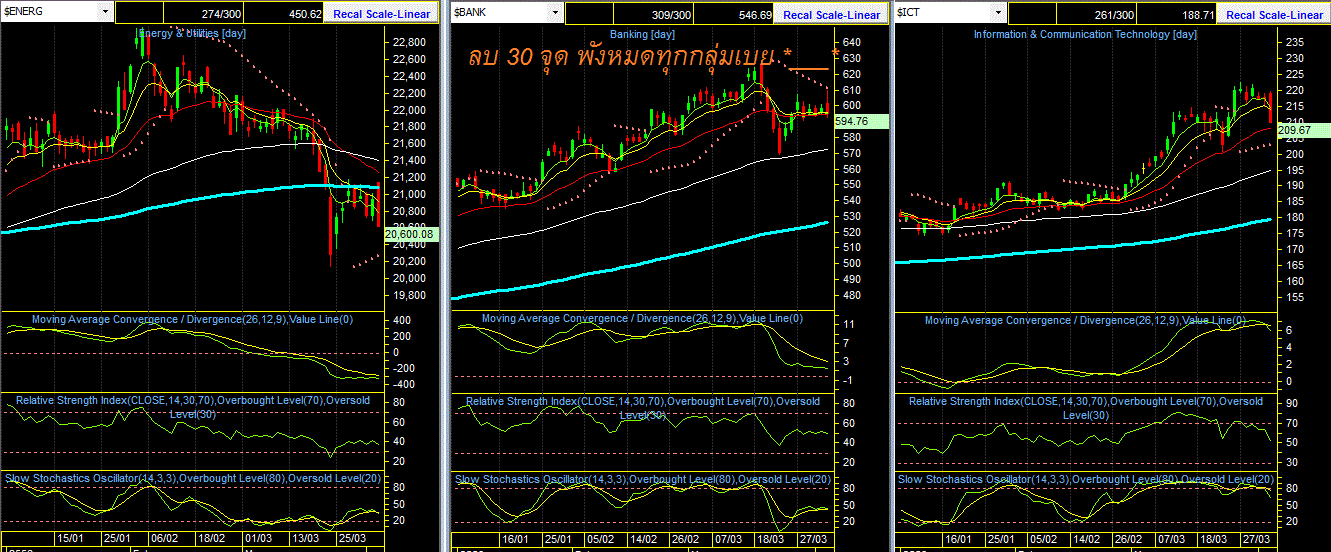
Task: Click the 14/02 date on the $BANK axis
Action: point(642,538)
